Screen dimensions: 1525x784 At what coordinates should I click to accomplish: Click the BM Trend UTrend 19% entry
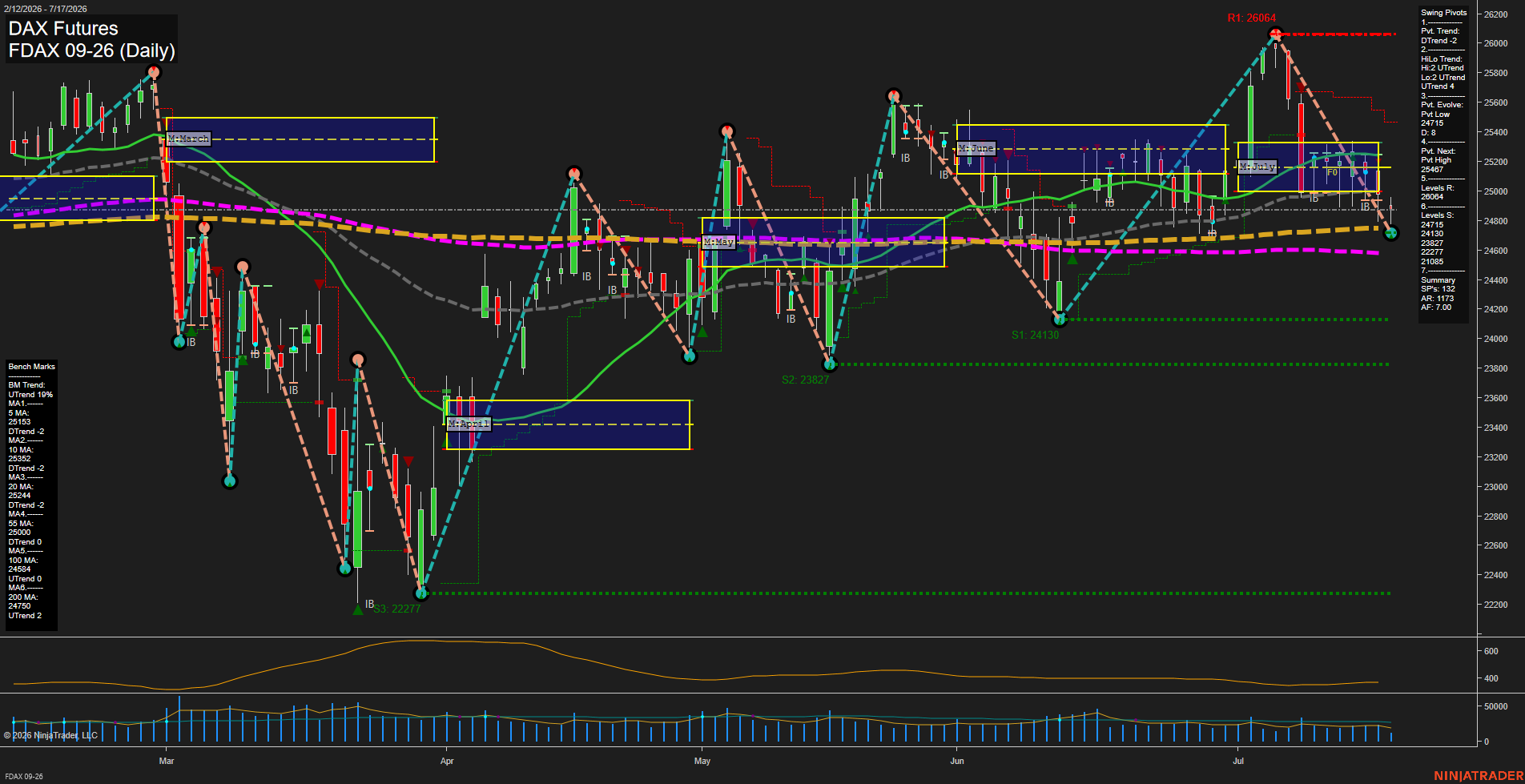30,390
